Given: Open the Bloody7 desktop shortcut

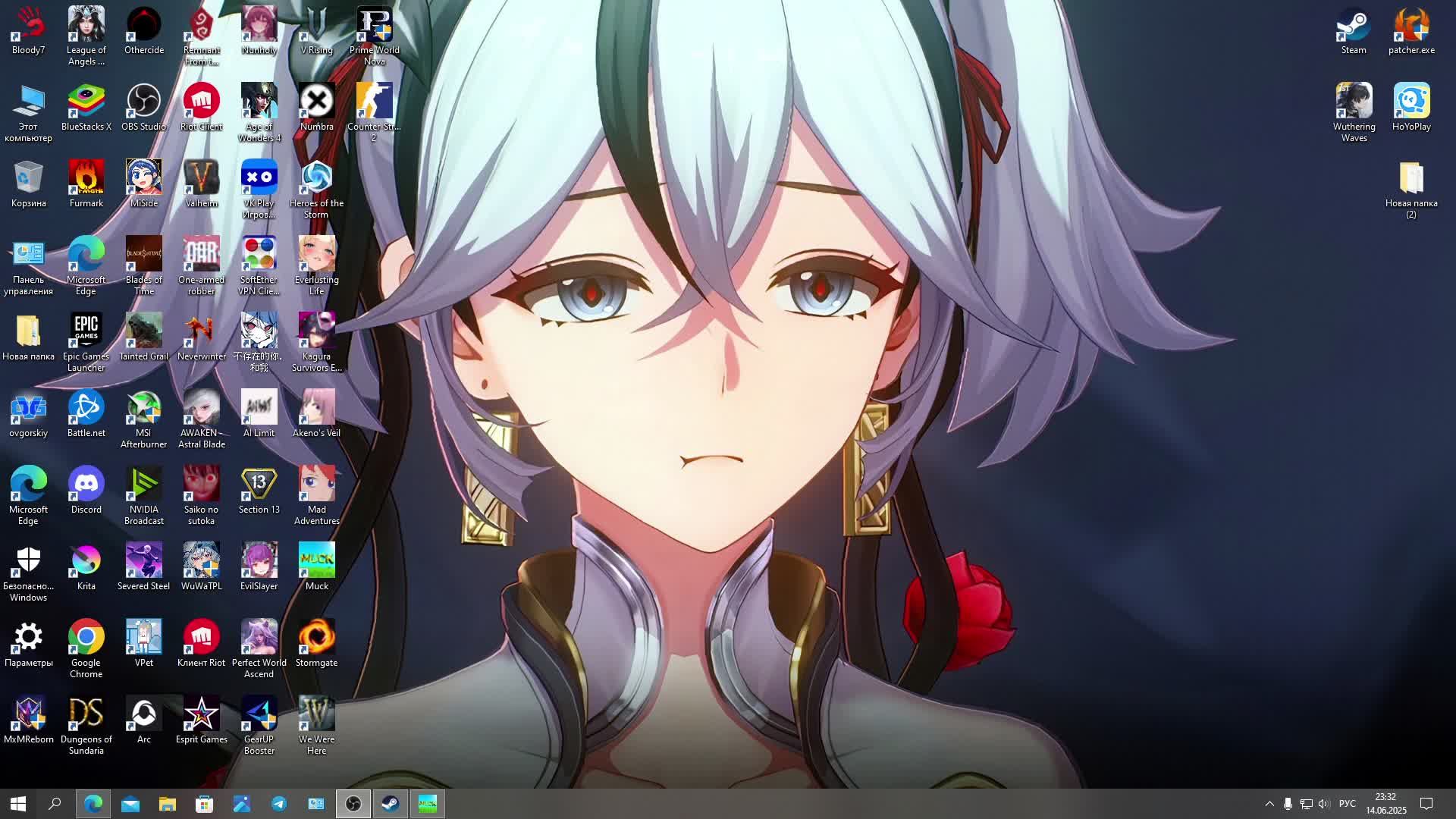Looking at the screenshot, I should [28, 31].
